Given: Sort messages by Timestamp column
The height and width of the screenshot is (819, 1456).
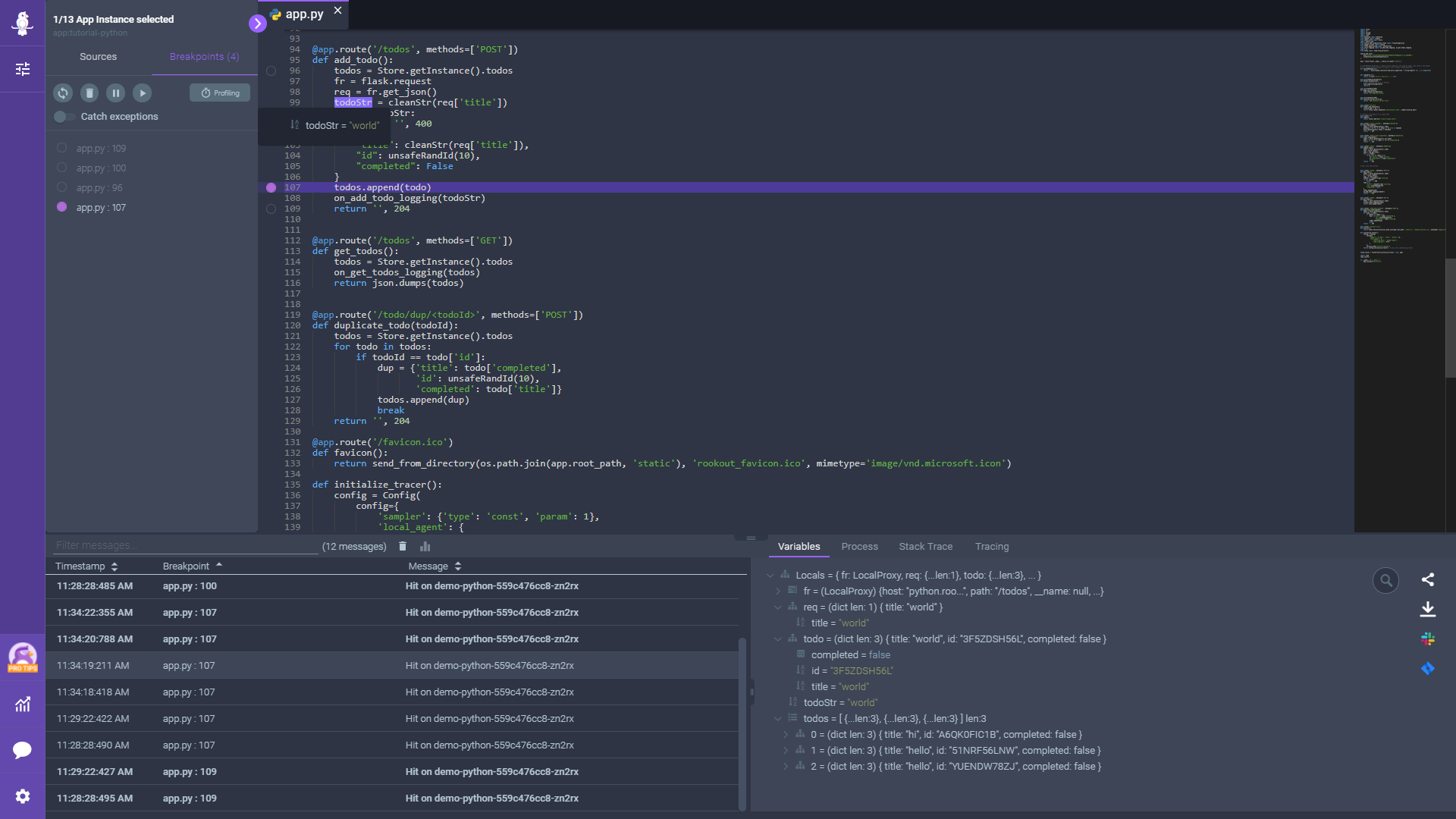Looking at the screenshot, I should click(86, 566).
